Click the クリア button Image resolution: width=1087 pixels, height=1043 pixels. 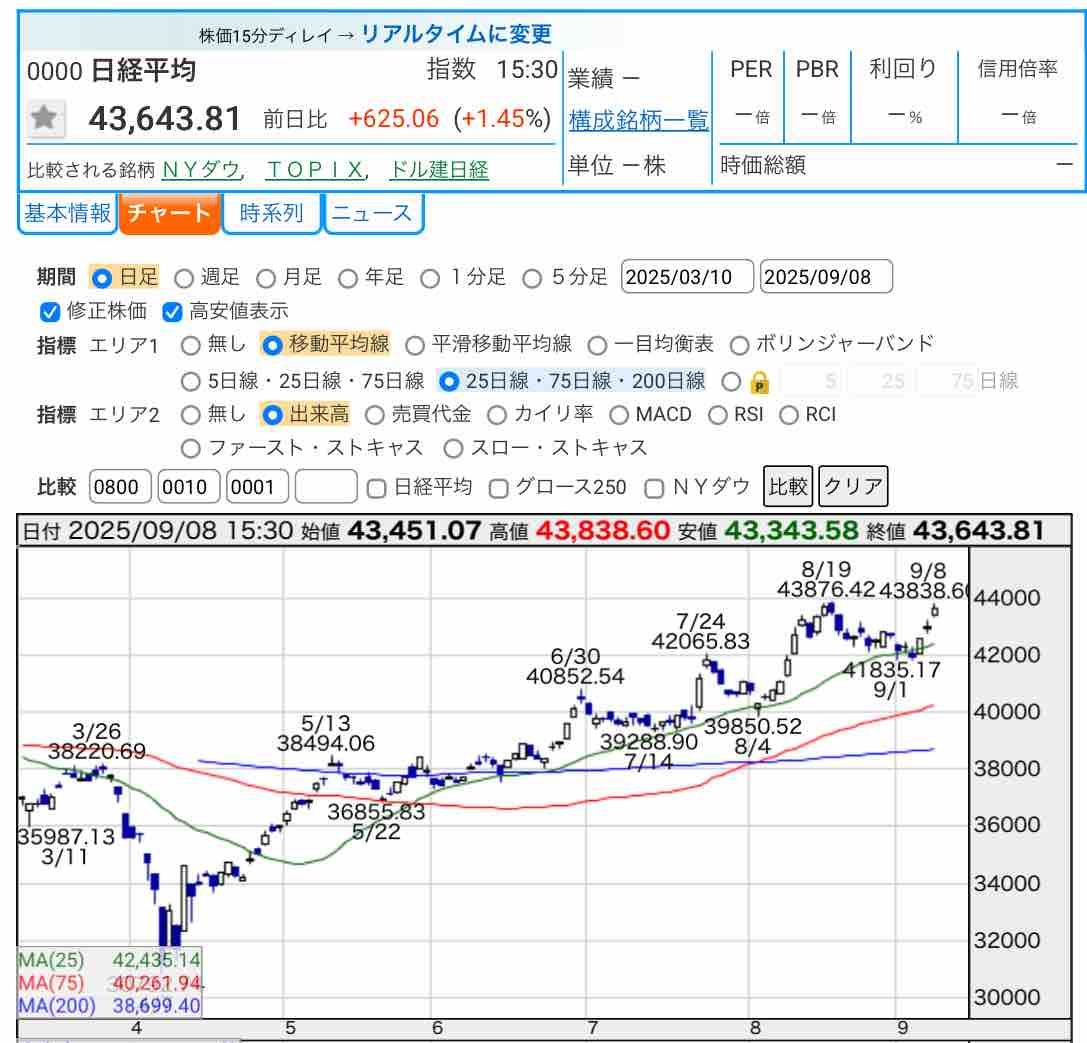click(x=853, y=487)
